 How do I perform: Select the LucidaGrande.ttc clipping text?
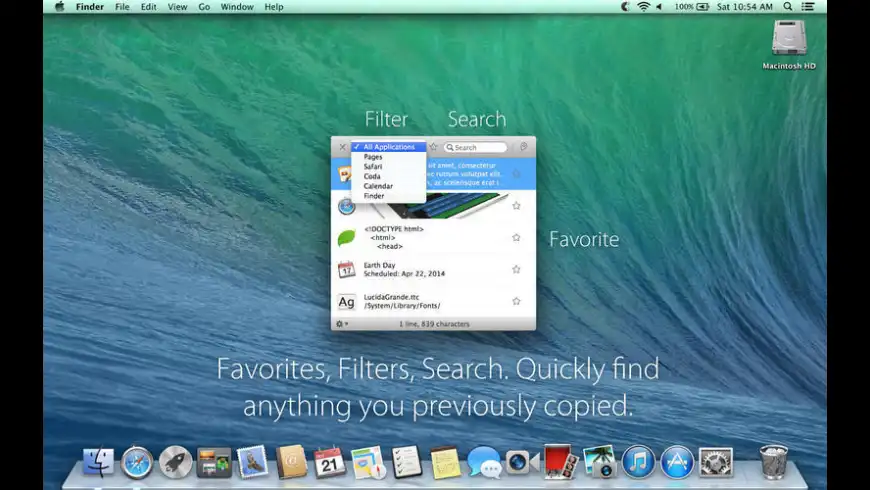tap(402, 301)
